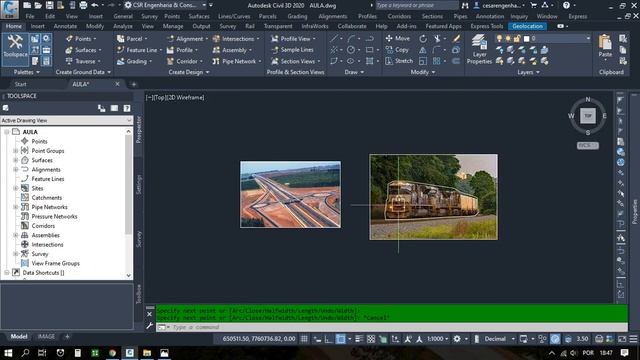Viewport: 640px width, 360px height.
Task: Open Chrome from the taskbar
Action: [112, 353]
